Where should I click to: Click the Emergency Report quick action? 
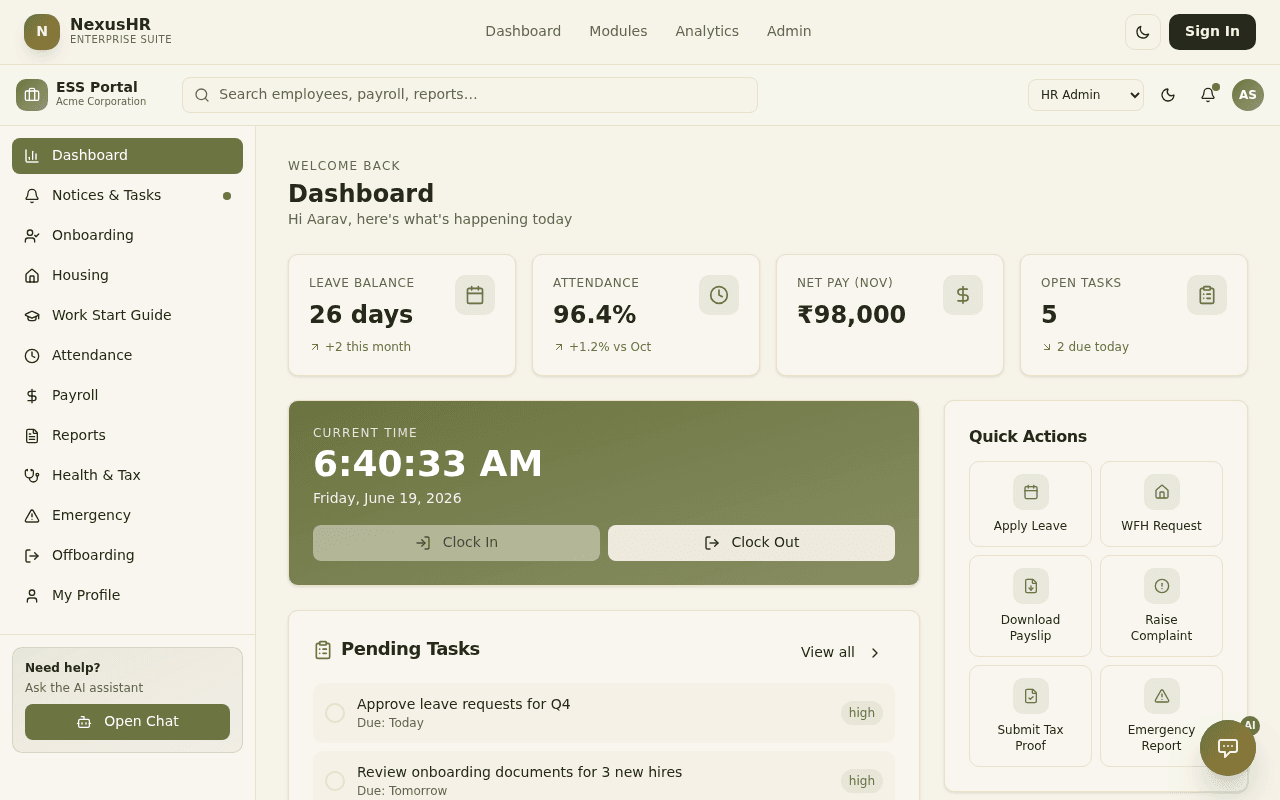pyautogui.click(x=1161, y=716)
